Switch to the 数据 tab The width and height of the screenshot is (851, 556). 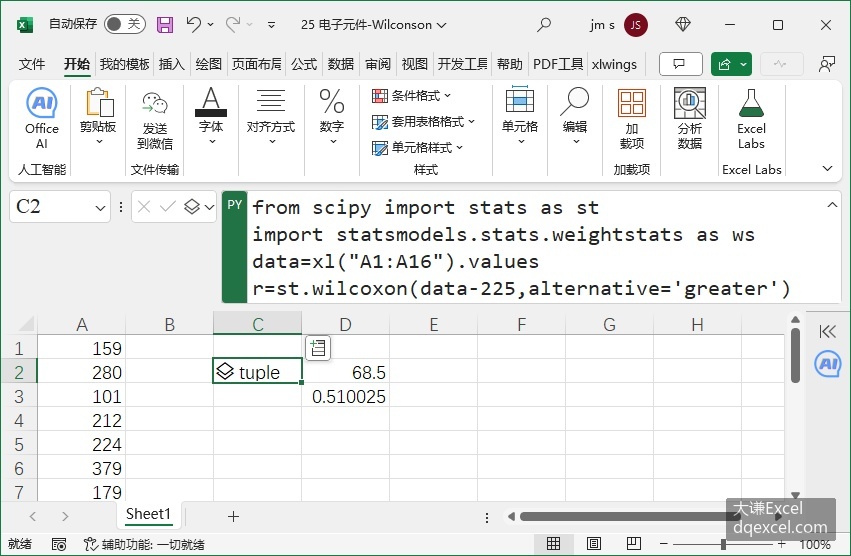[x=341, y=64]
